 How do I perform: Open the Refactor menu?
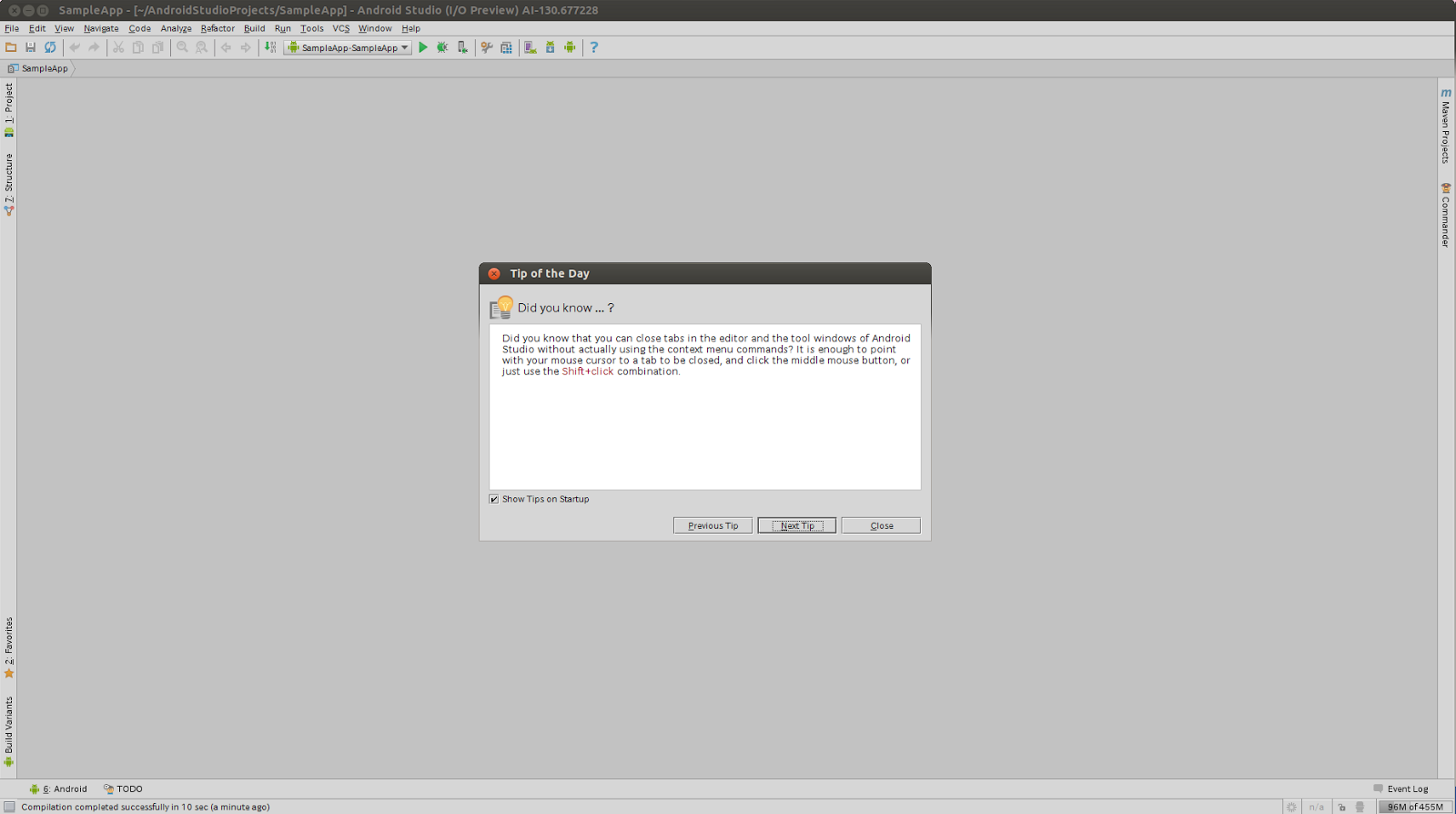(x=217, y=28)
